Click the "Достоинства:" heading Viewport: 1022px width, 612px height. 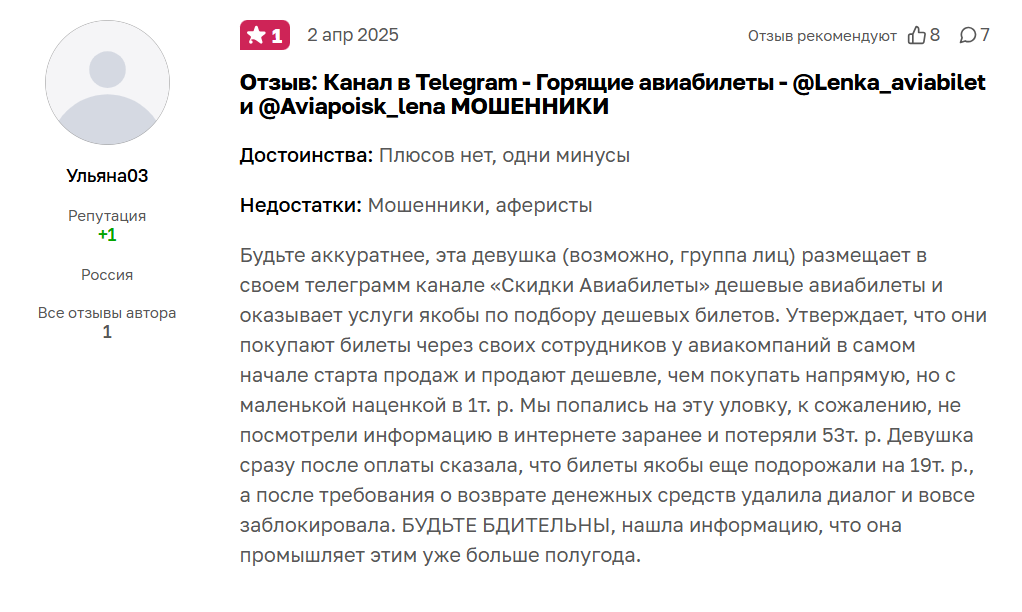307,156
